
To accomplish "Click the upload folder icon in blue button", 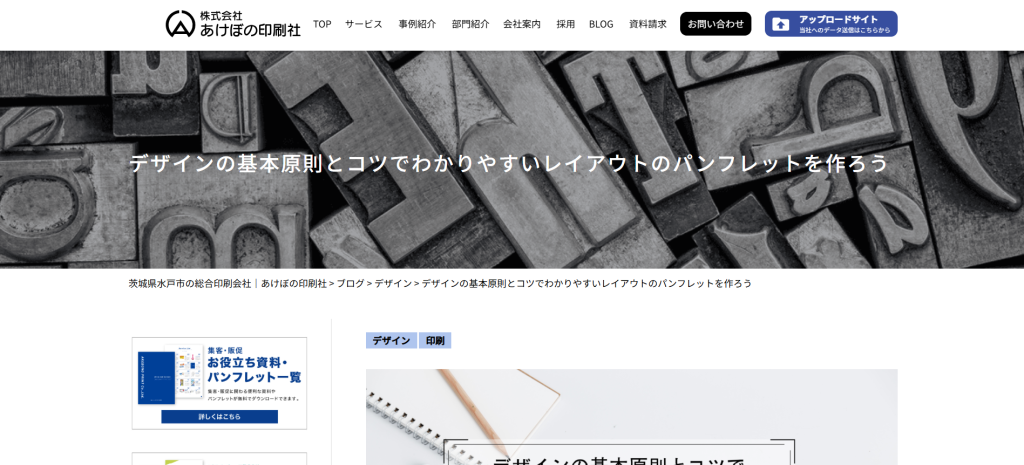I will click(x=781, y=24).
